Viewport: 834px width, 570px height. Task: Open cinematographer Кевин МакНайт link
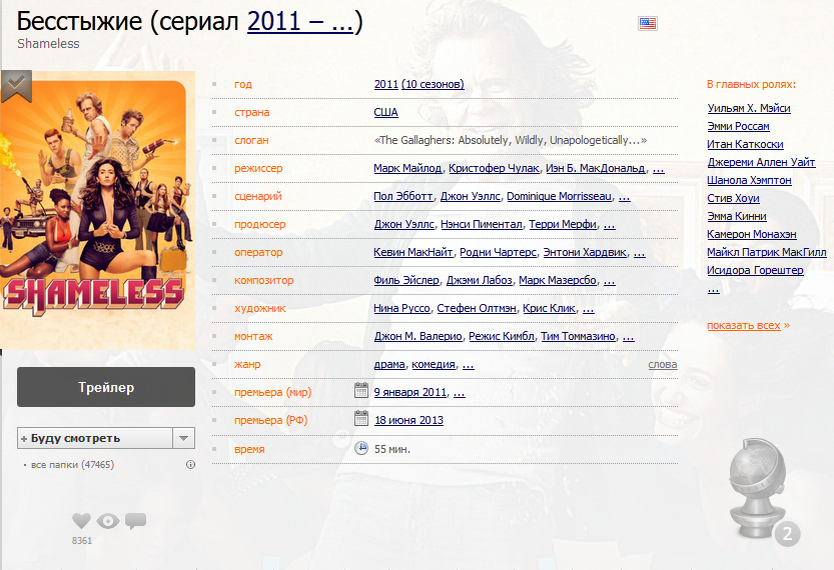click(x=413, y=252)
